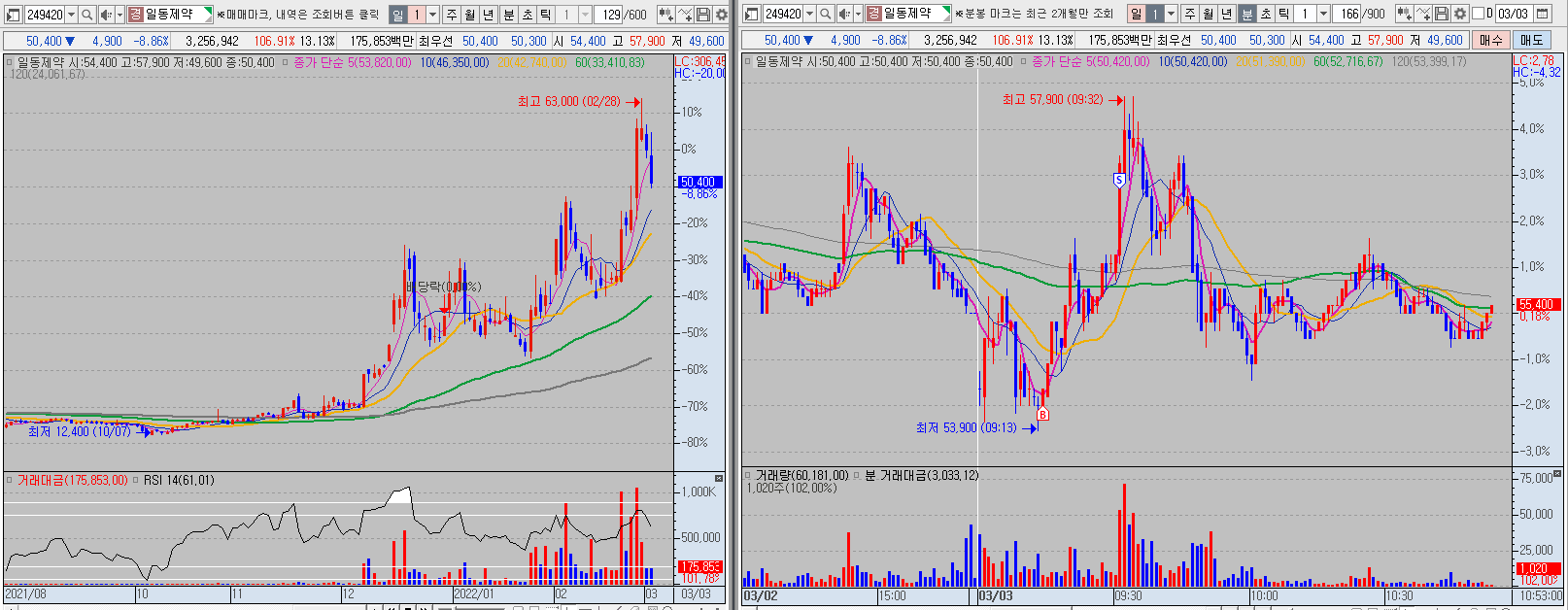Click the 매수 buy button
The image size is (1568, 610).
[x=1490, y=40]
